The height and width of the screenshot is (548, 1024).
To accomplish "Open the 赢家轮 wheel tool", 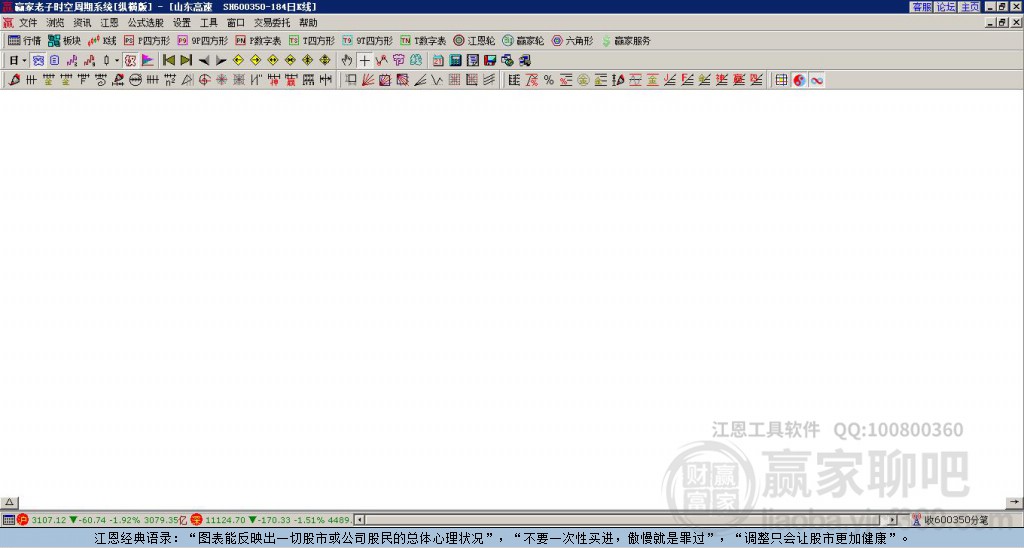I will 523,40.
